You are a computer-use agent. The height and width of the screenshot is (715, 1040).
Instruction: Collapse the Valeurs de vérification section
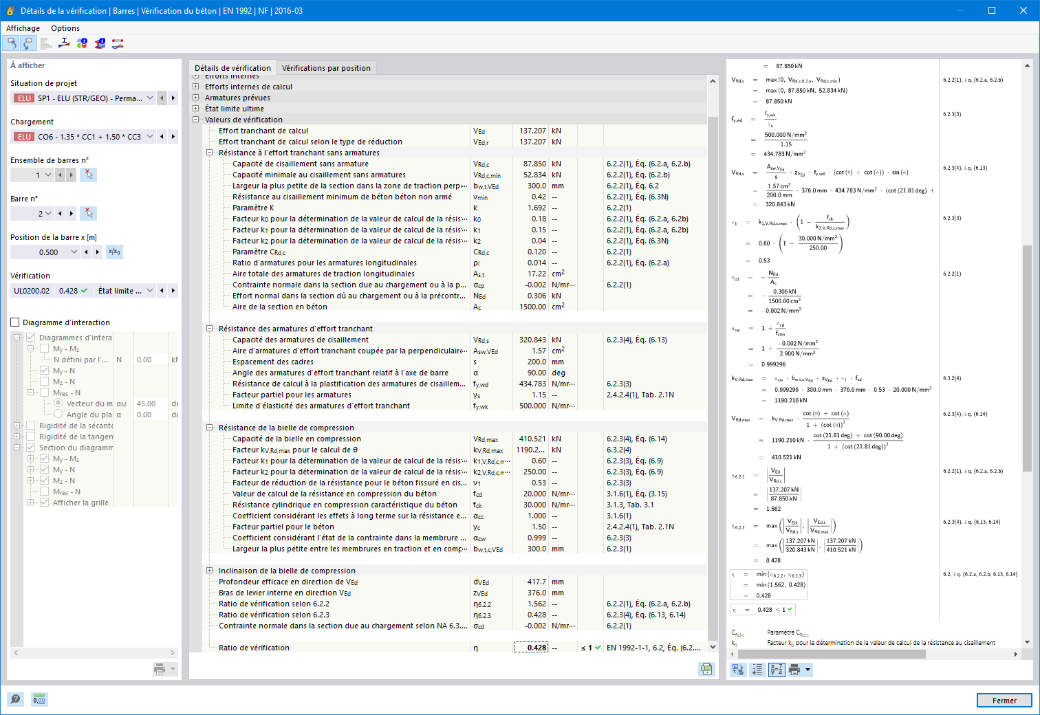pyautogui.click(x=196, y=120)
